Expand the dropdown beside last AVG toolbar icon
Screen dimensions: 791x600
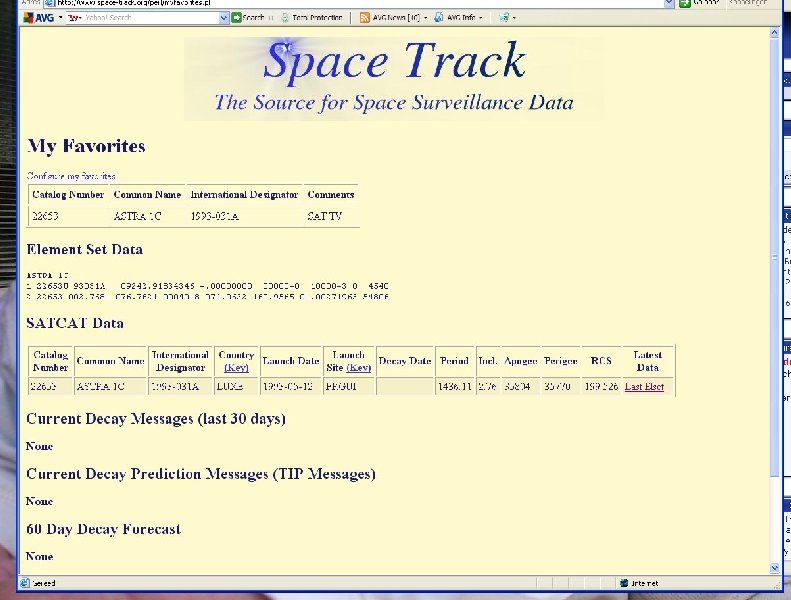coord(514,18)
